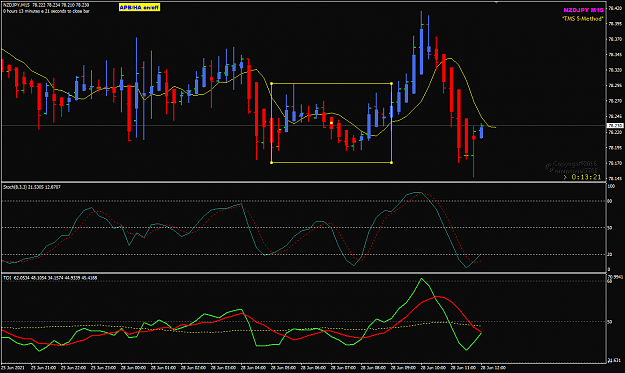Click the stochastic 50 level axis label
This screenshot has height=373, width=625.
point(610,228)
